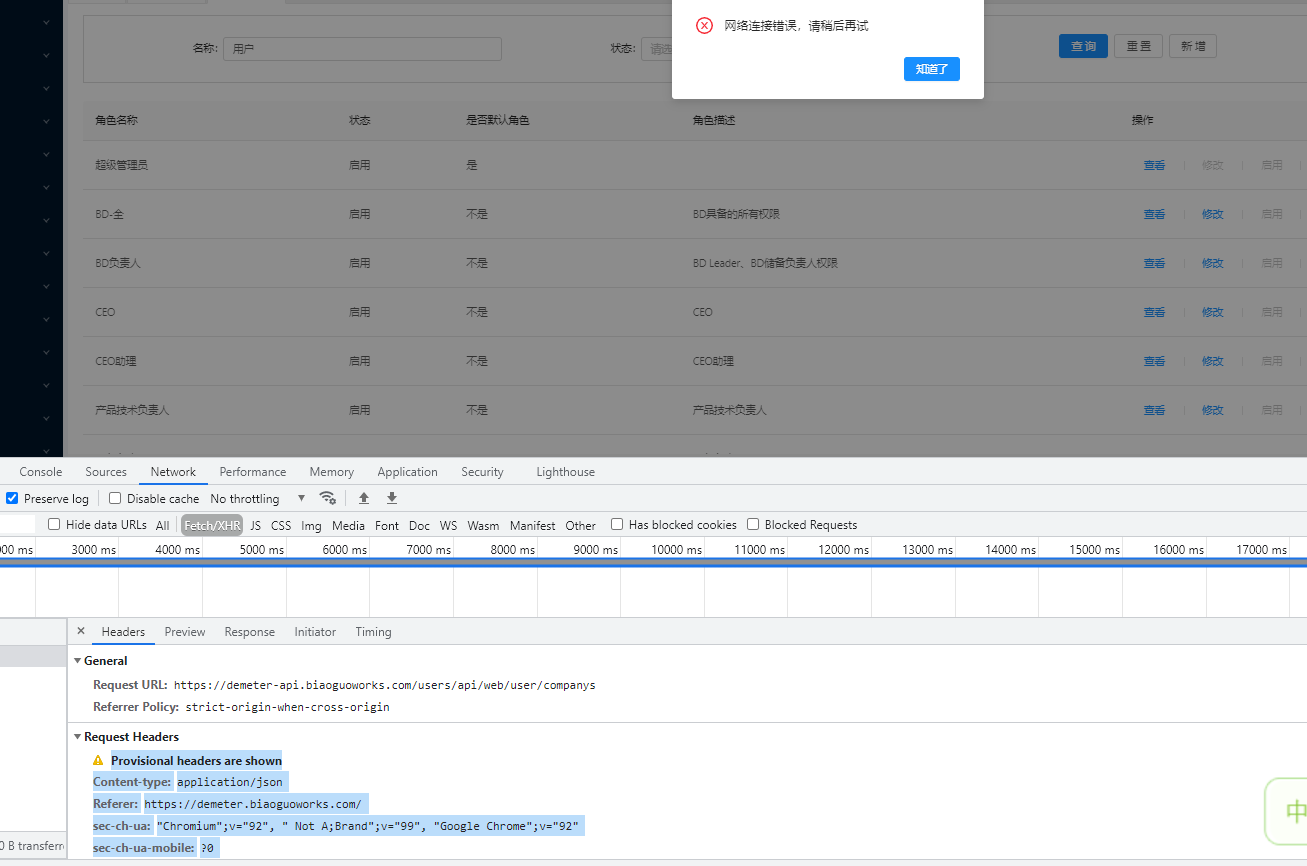Filter requests by Manifest
This screenshot has height=866, width=1307.
click(532, 525)
